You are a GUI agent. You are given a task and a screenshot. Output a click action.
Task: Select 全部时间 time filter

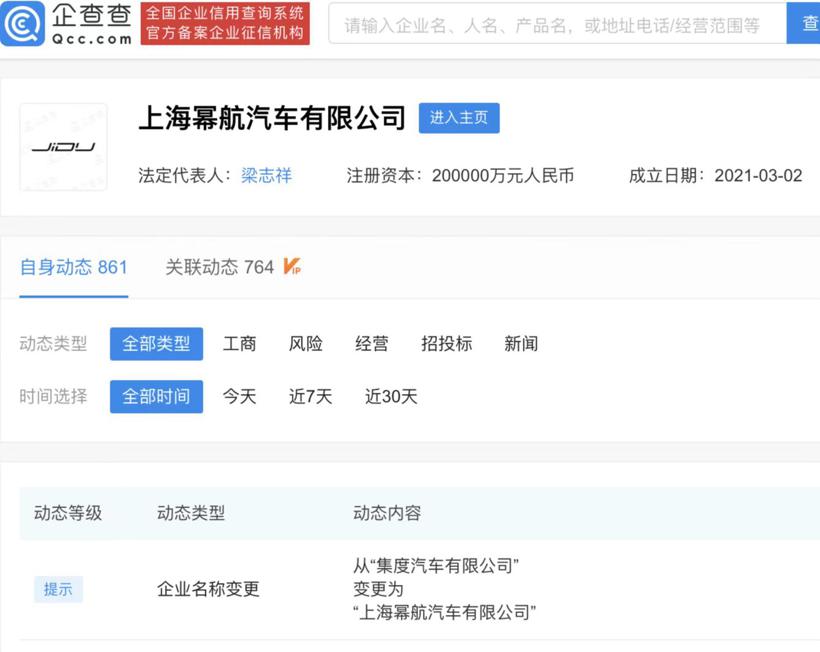[156, 397]
